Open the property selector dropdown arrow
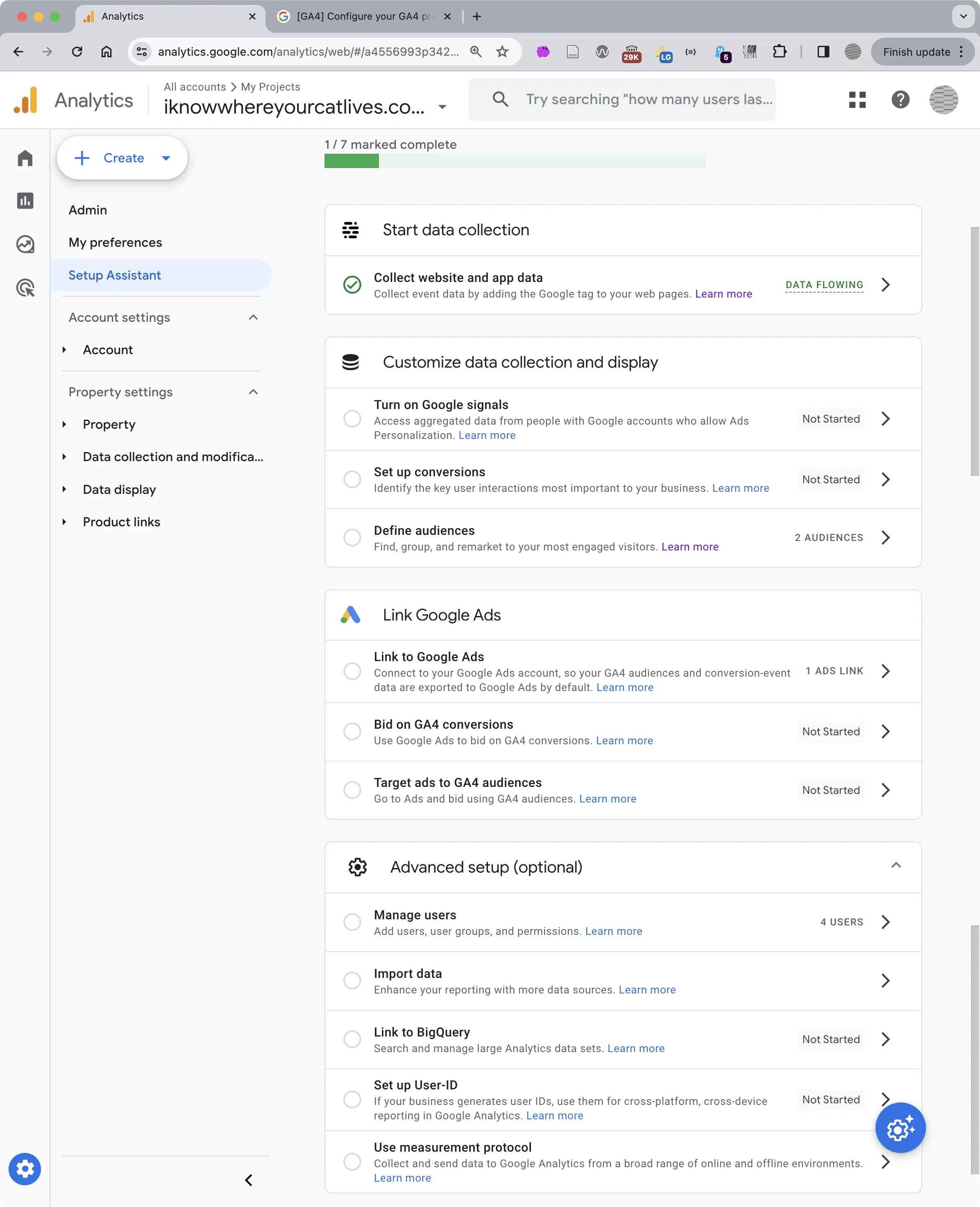Image resolution: width=980 pixels, height=1207 pixels. coord(442,107)
